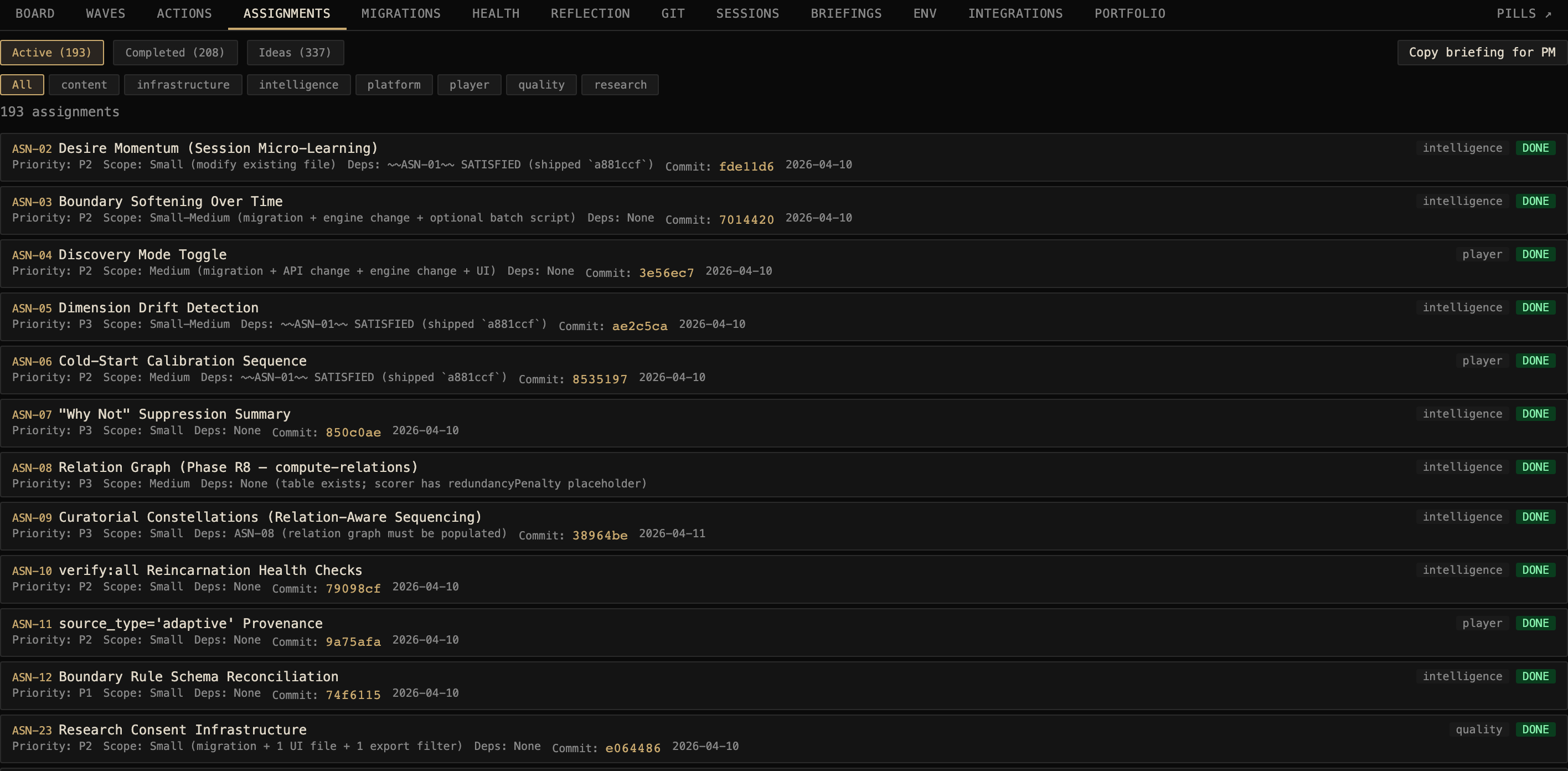Screen dimensions: 1568x771
Task: Open ASN-05 Dimension Drift Detection
Action: click(783, 316)
